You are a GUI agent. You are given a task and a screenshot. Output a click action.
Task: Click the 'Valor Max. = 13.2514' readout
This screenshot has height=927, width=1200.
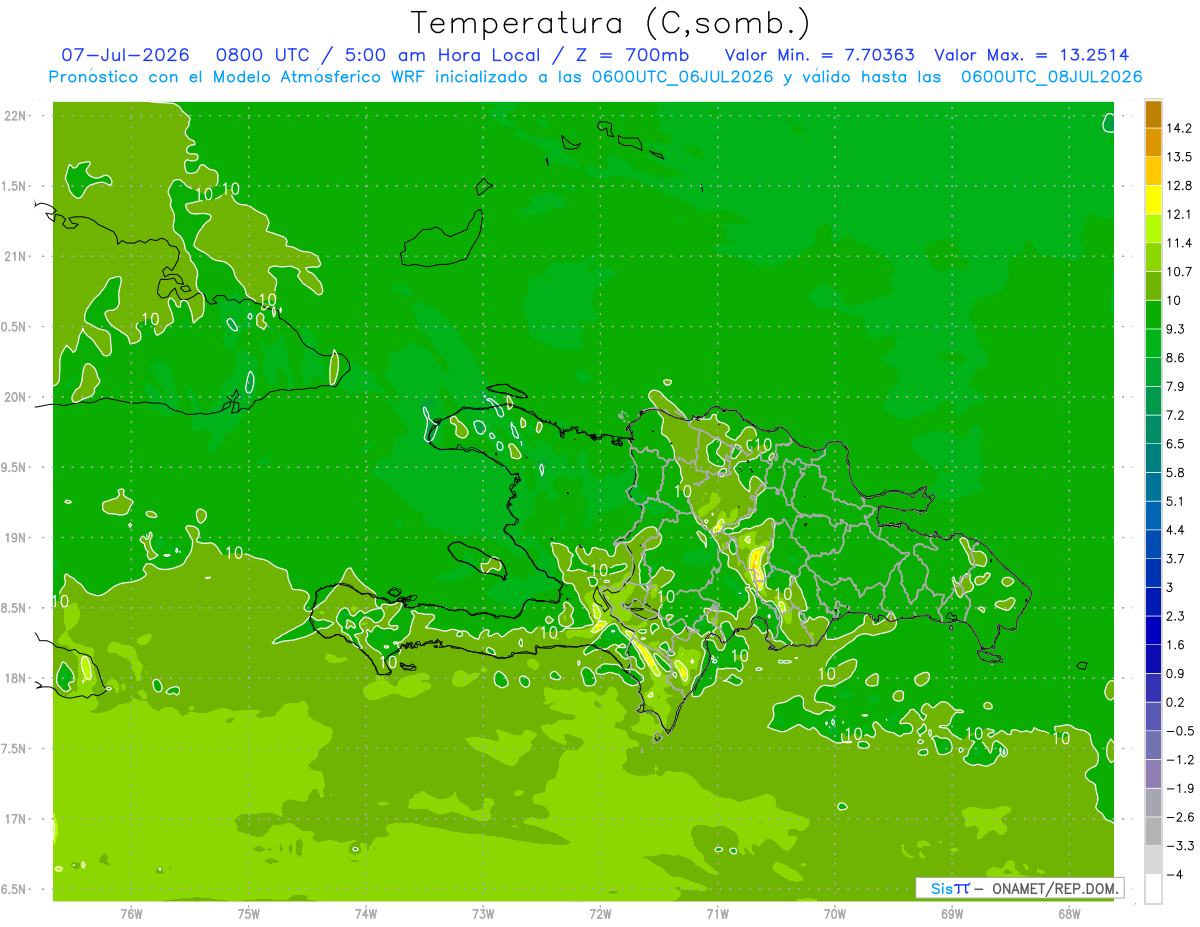[x=1032, y=55]
